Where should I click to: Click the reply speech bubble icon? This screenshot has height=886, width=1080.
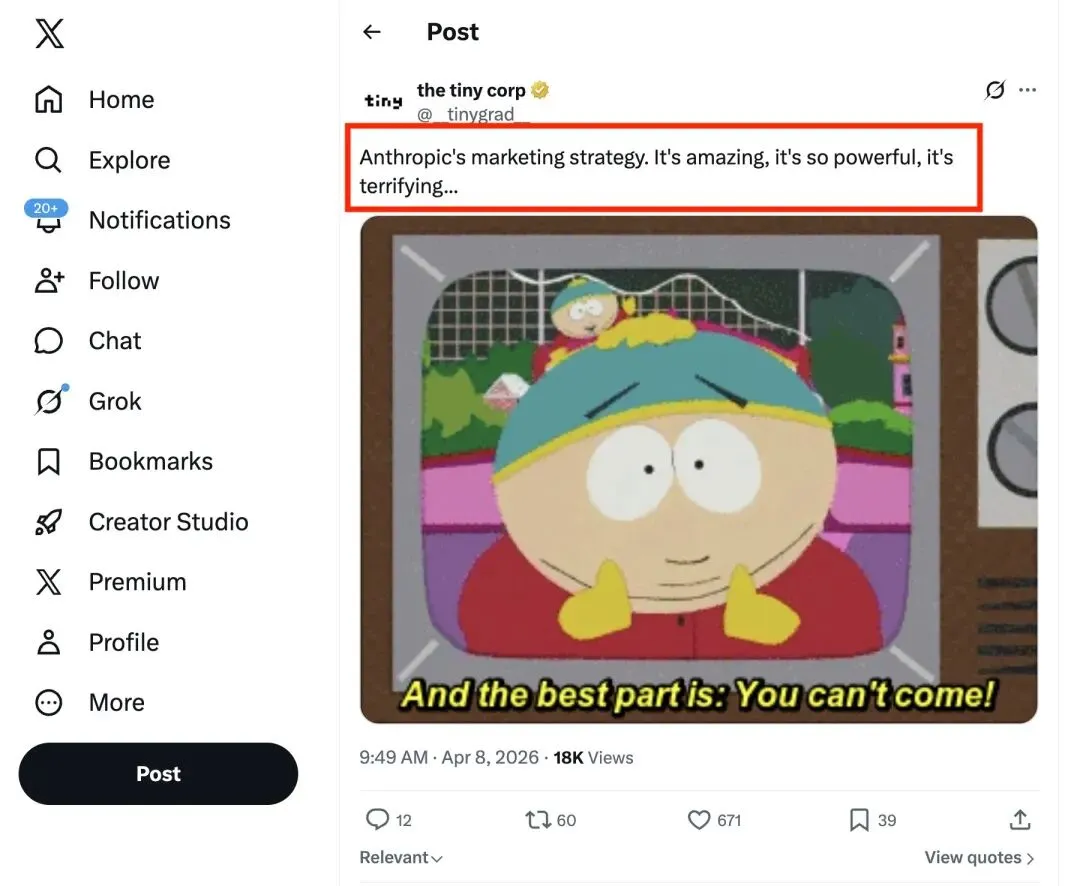(x=377, y=820)
